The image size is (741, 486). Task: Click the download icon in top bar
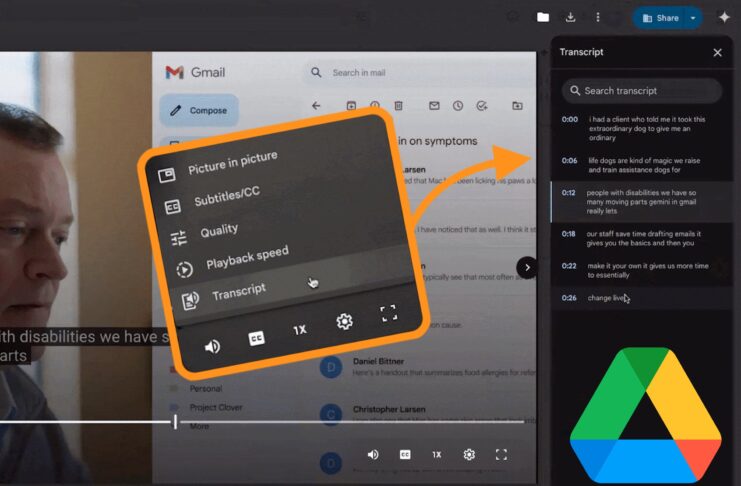point(570,17)
